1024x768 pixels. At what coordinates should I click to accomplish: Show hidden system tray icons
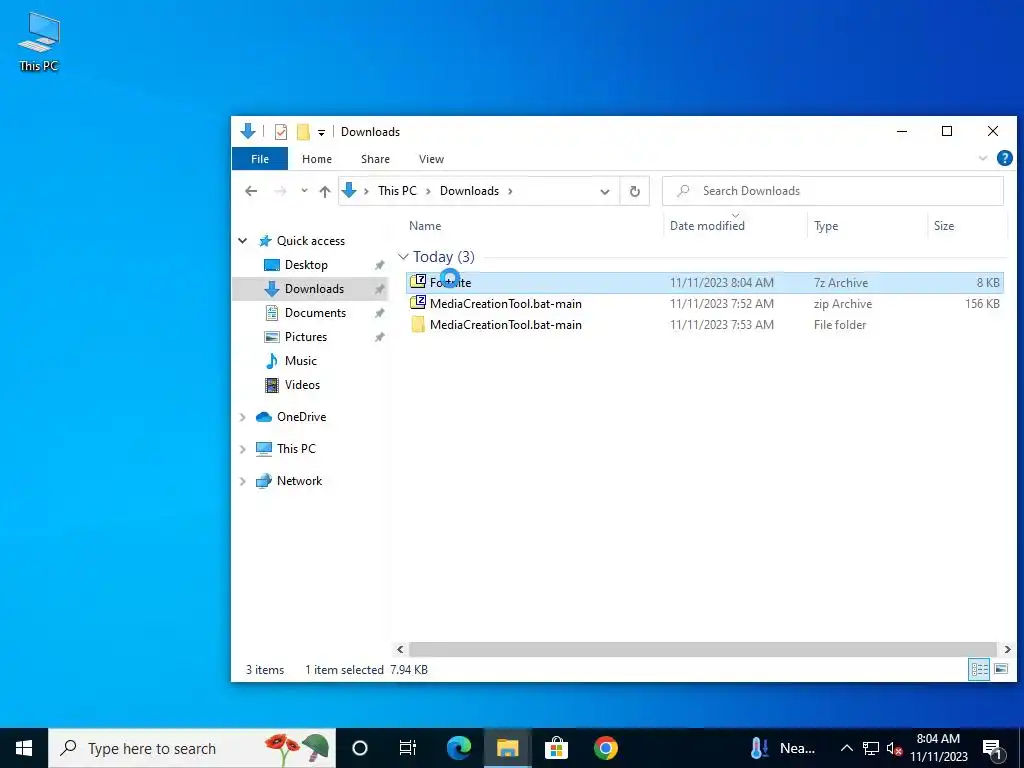tap(846, 748)
